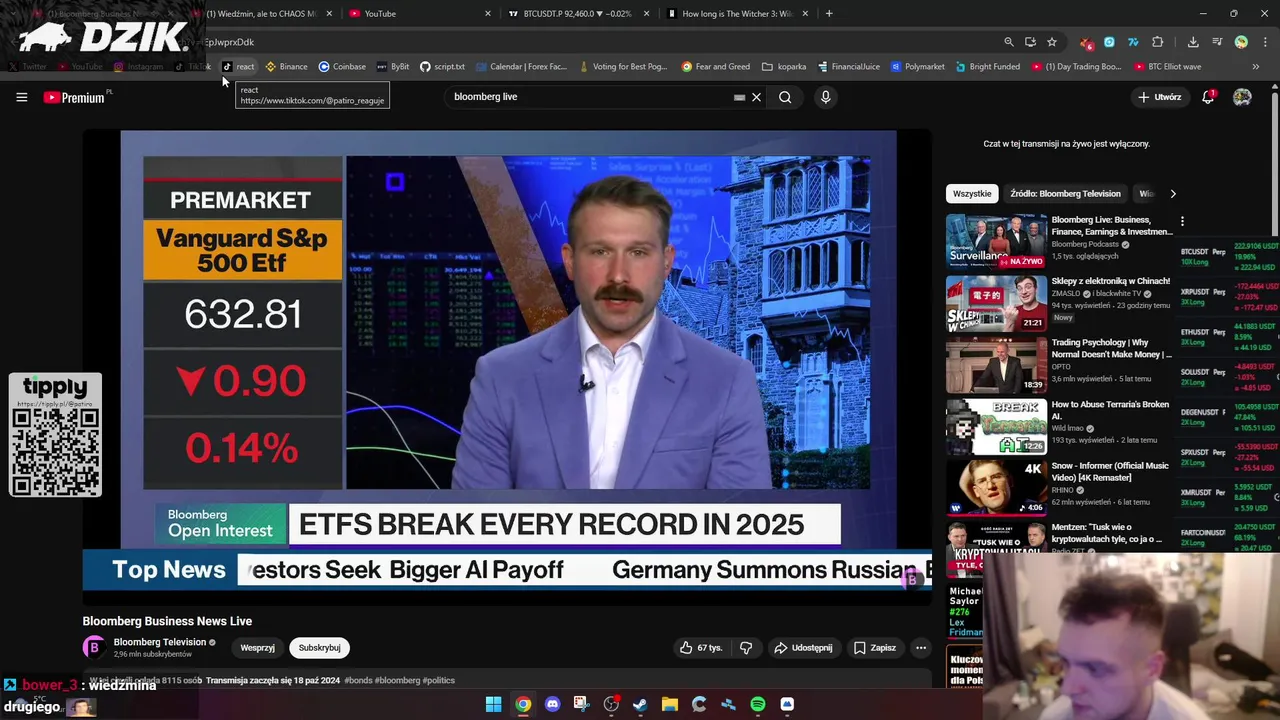Open the FinancialJuice bookmark

(849, 67)
